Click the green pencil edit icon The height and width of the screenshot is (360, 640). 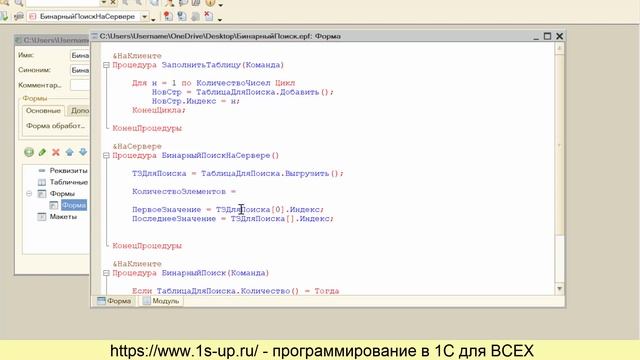(x=42, y=152)
